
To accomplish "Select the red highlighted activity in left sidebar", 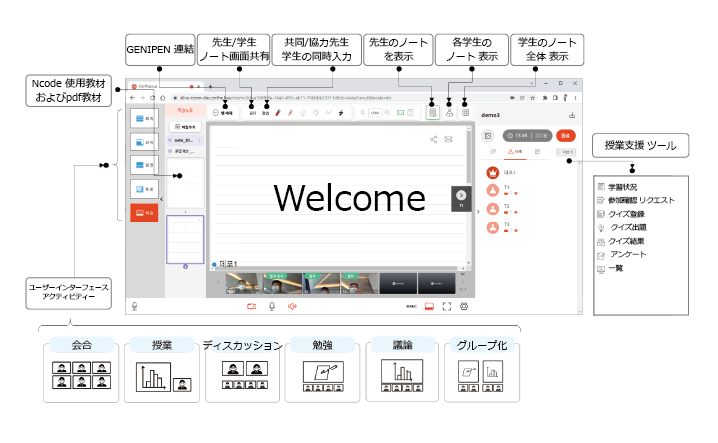I will tap(144, 212).
